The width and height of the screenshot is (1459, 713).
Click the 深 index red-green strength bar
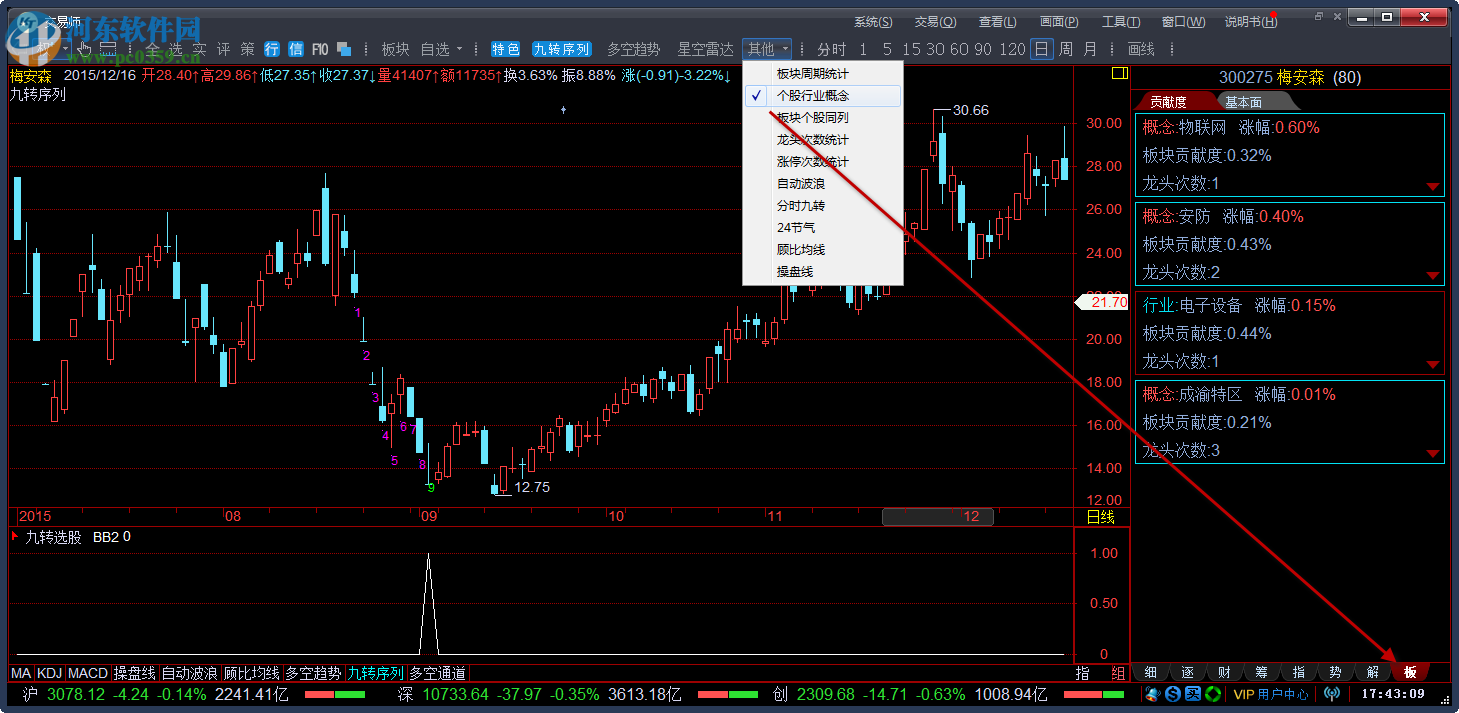click(x=727, y=694)
